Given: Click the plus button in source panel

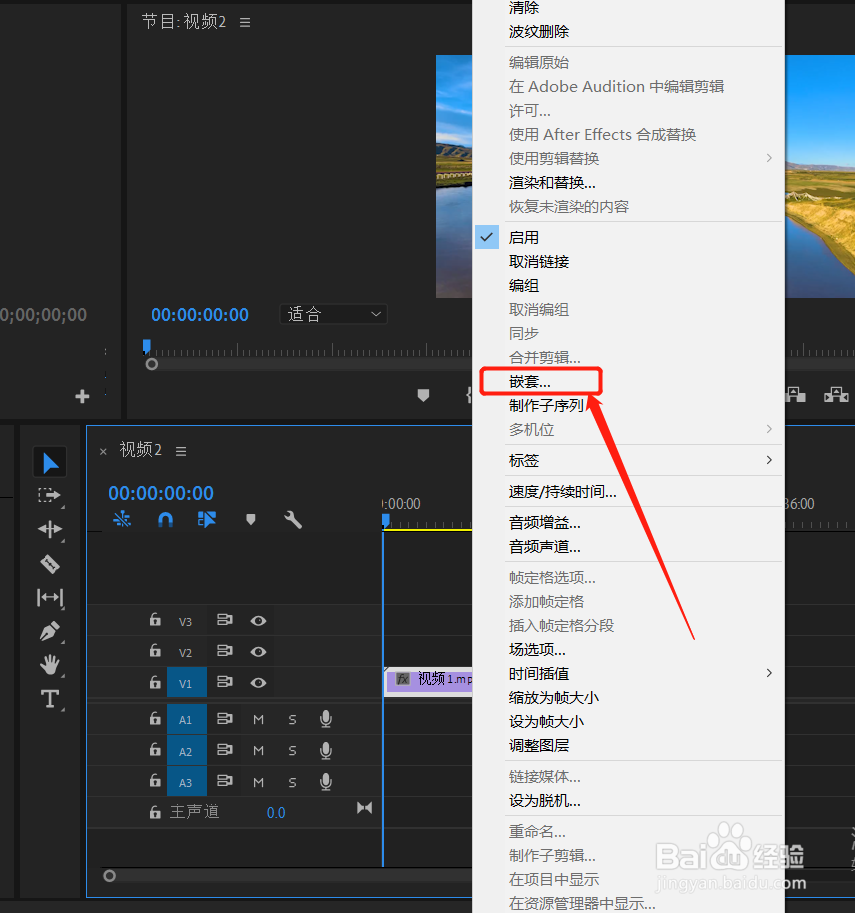Looking at the screenshot, I should point(82,397).
